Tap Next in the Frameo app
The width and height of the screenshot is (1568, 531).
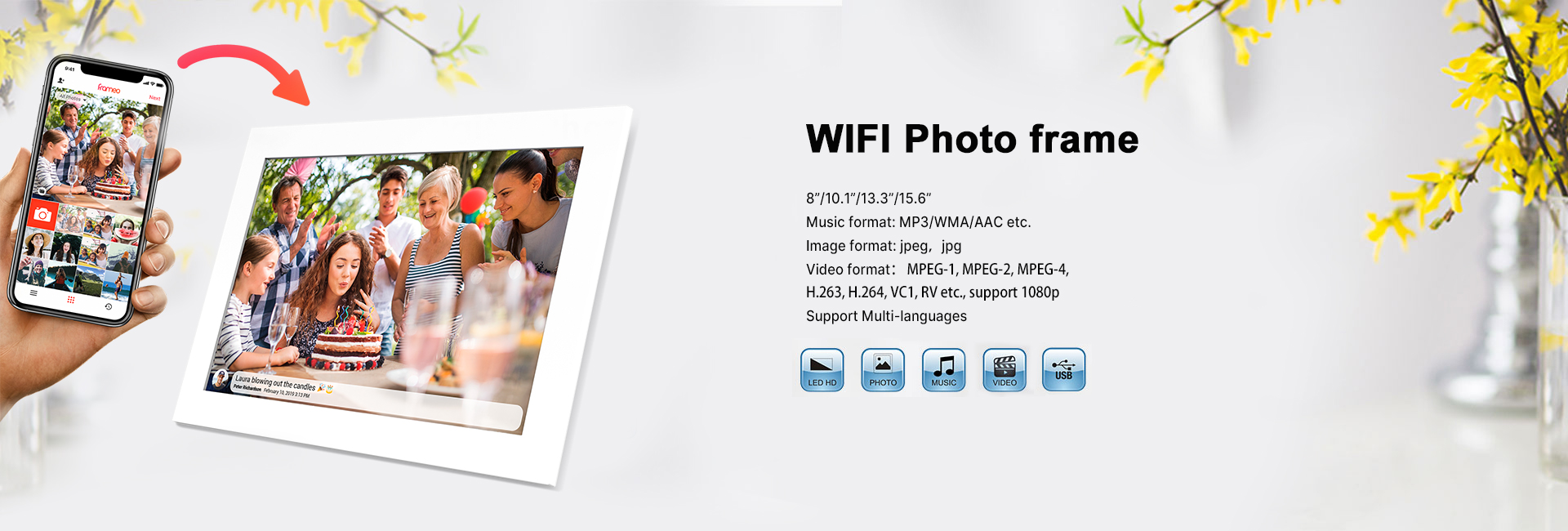pos(154,98)
